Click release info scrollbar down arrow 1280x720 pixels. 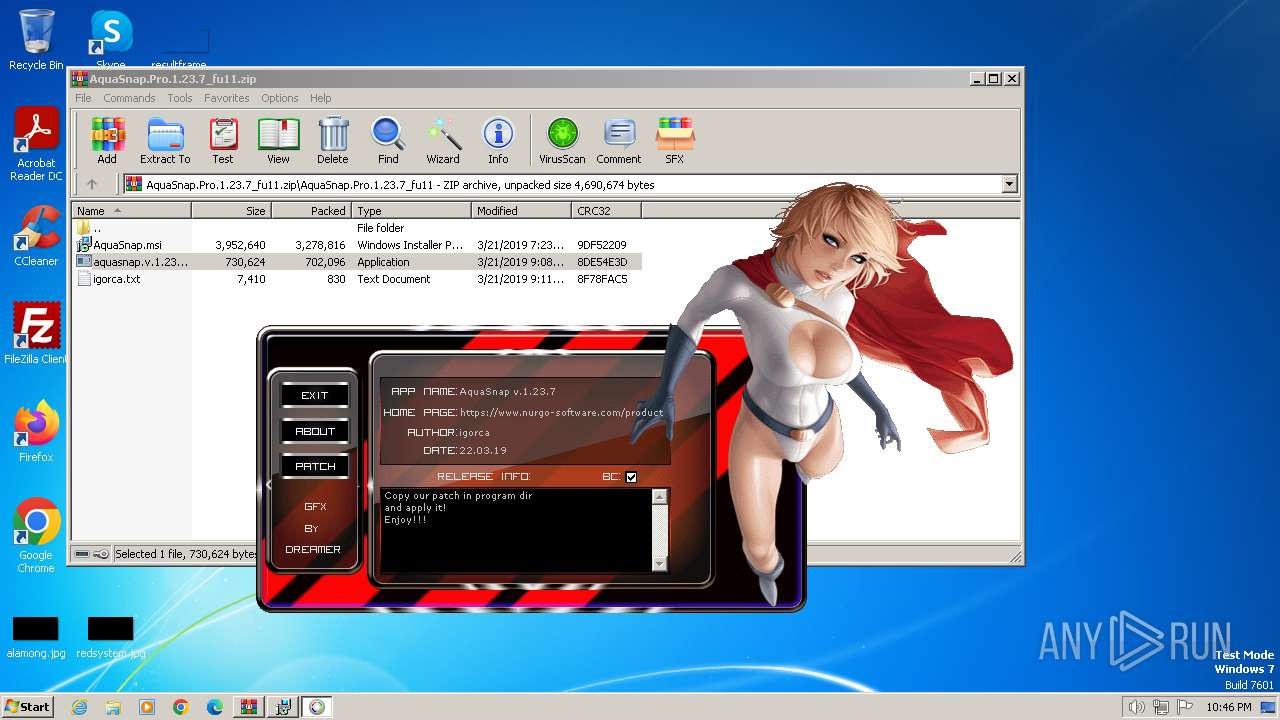(x=659, y=564)
